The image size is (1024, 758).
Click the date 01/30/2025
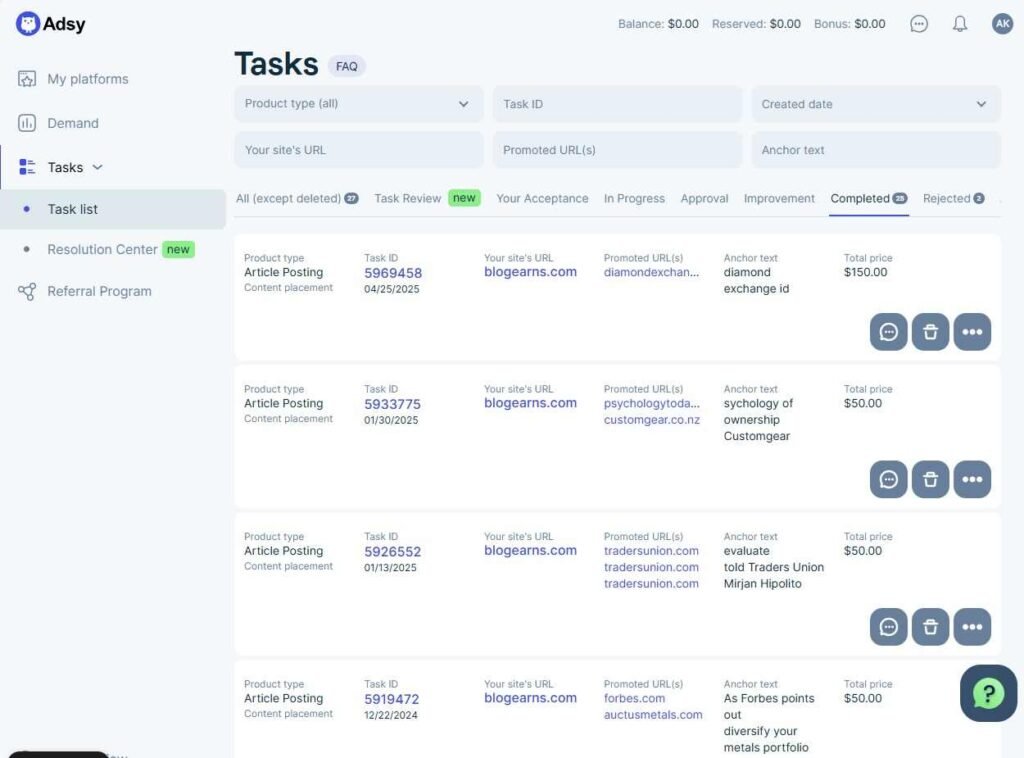point(391,420)
